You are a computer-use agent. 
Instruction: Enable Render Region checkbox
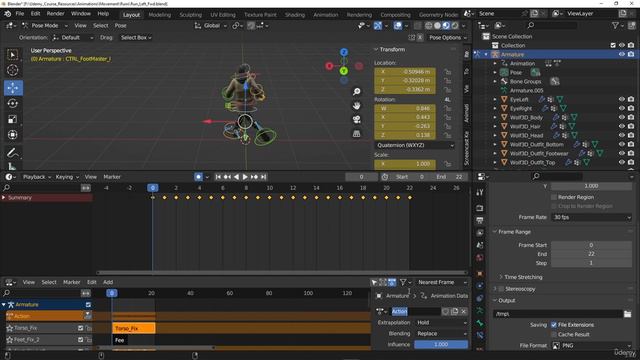(554, 197)
